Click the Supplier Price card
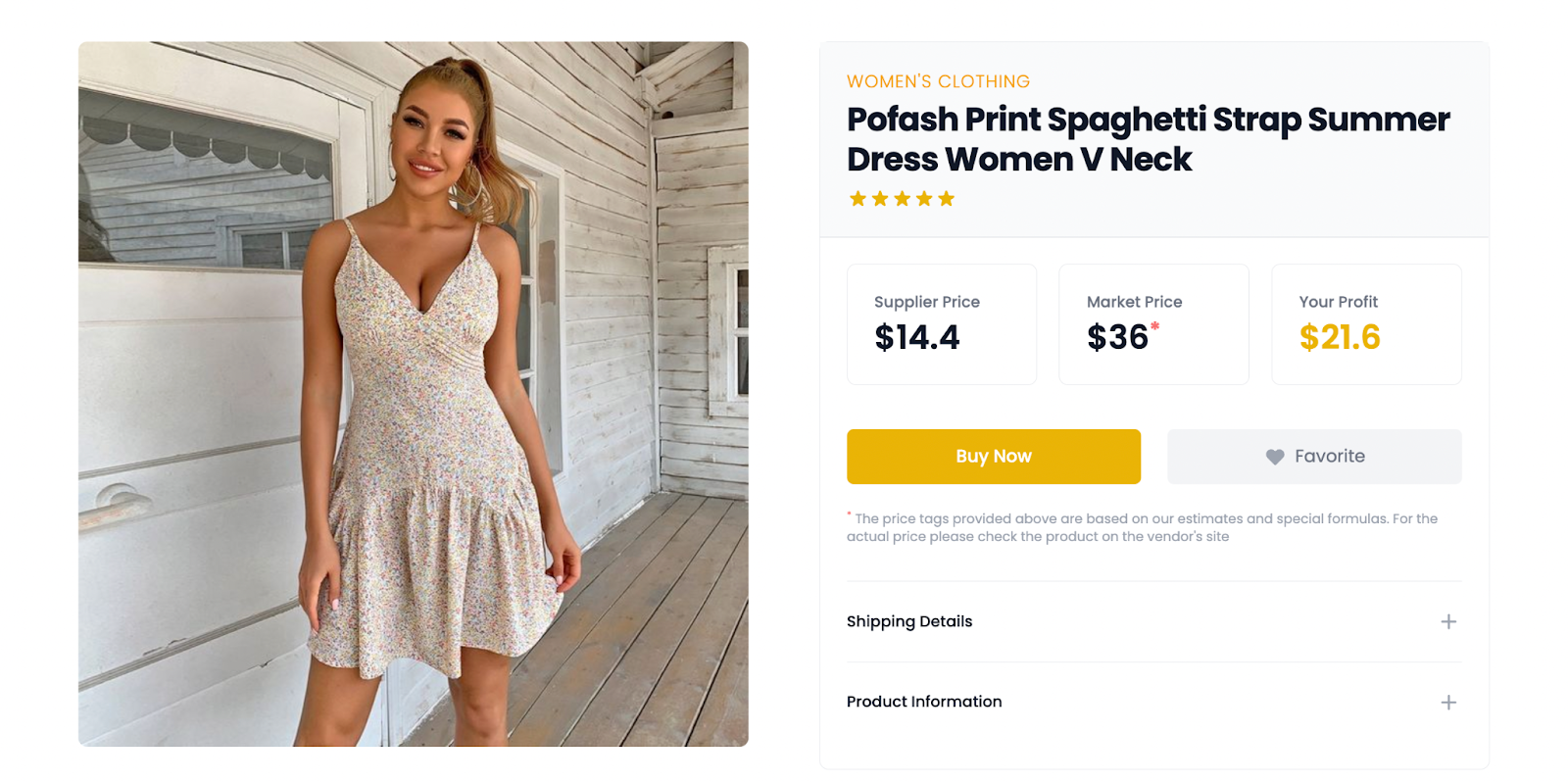The image size is (1568, 782). pyautogui.click(x=941, y=324)
